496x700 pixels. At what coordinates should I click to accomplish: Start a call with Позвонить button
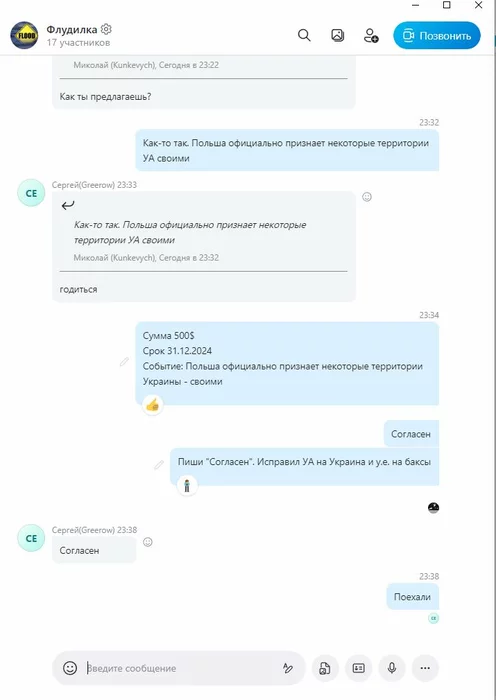[x=437, y=36]
